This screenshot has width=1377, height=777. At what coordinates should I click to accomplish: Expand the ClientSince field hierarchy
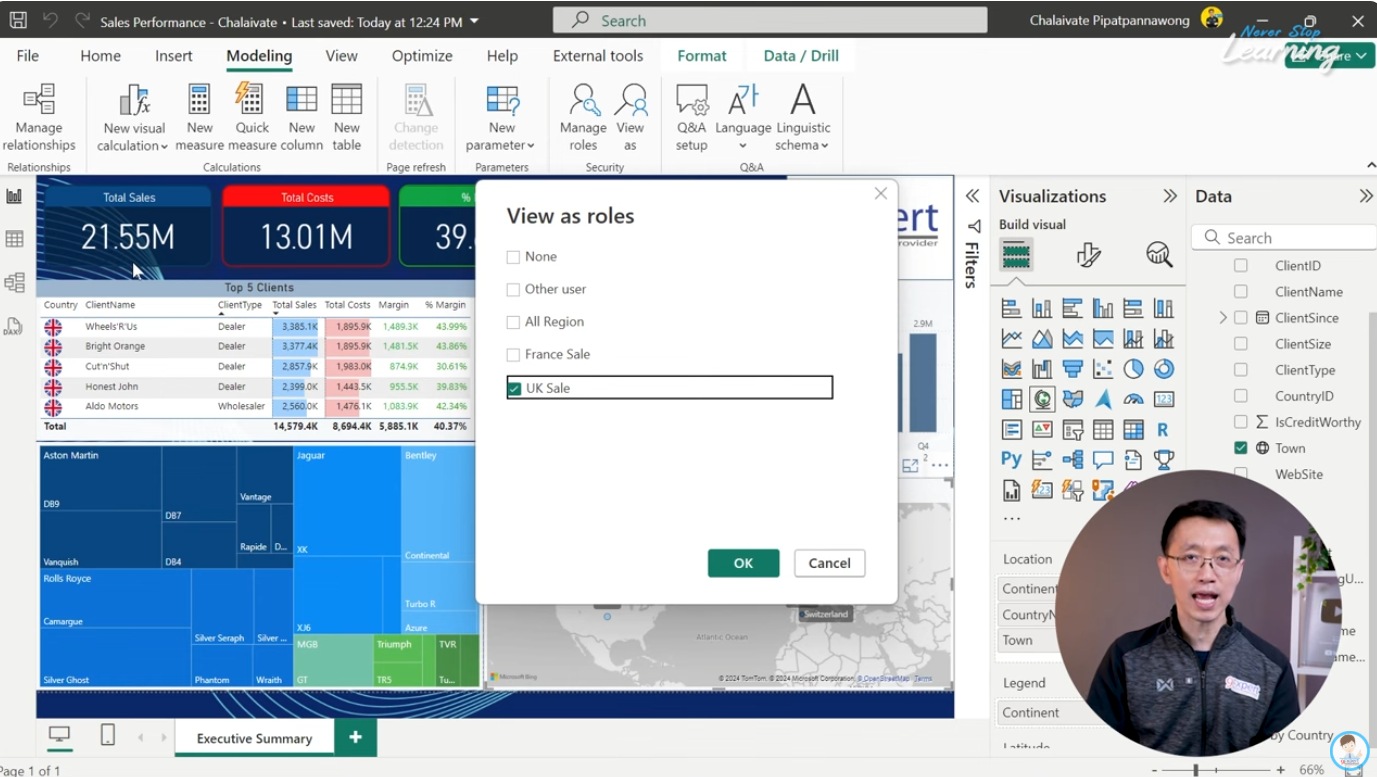click(1222, 318)
